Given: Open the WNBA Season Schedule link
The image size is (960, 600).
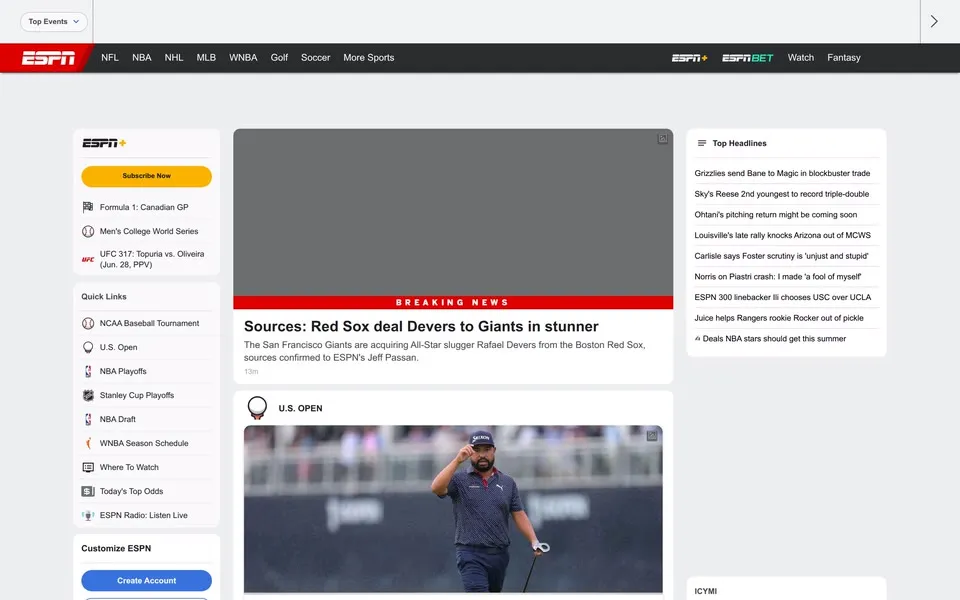Looking at the screenshot, I should (x=144, y=443).
